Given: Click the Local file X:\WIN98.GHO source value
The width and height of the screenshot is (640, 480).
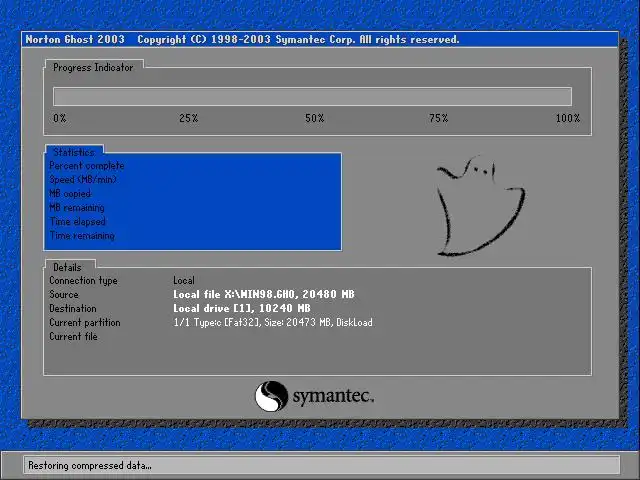Looking at the screenshot, I should tap(264, 294).
